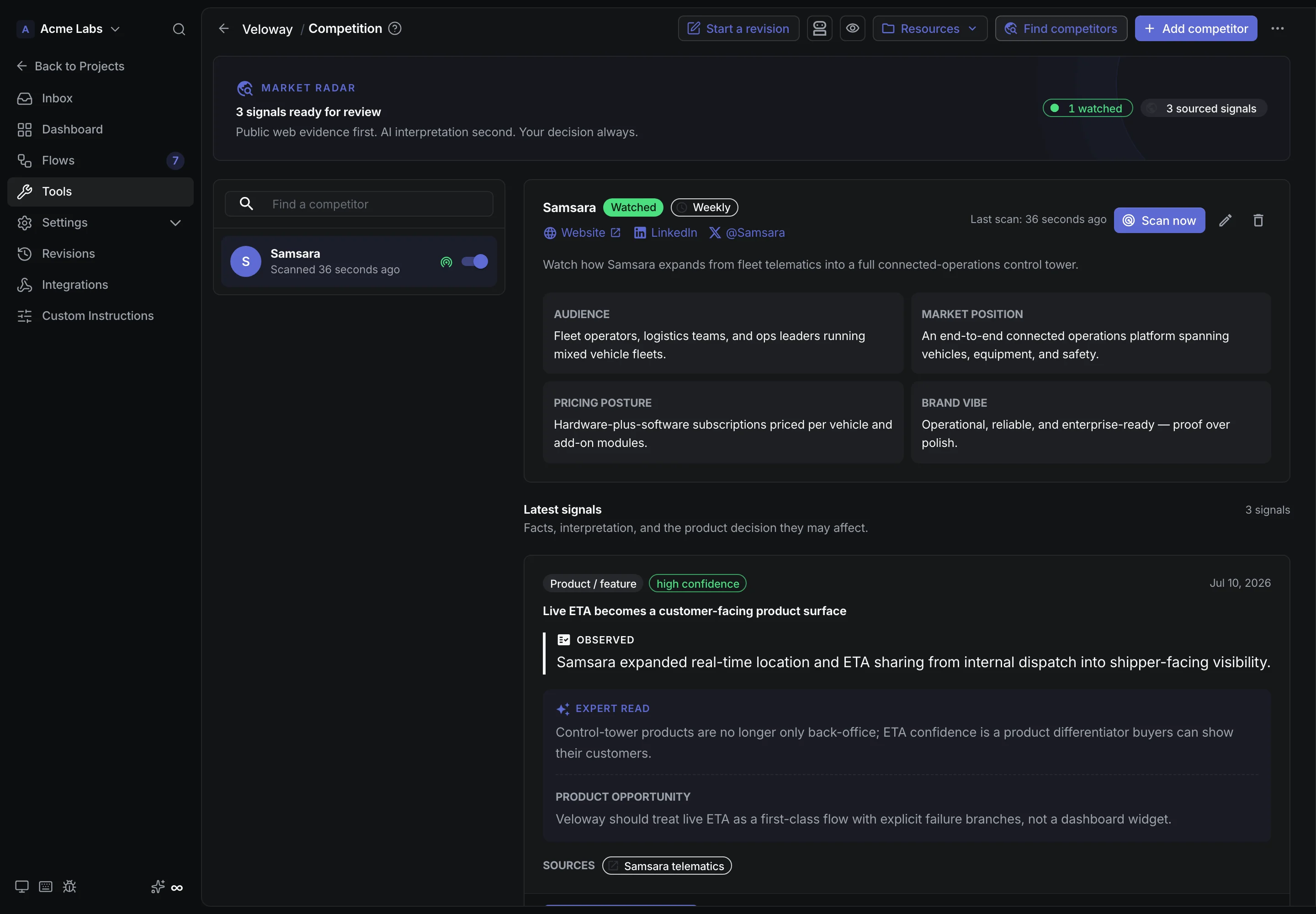The width and height of the screenshot is (1316, 914).
Task: Open the Competition help question mark
Action: (x=394, y=29)
